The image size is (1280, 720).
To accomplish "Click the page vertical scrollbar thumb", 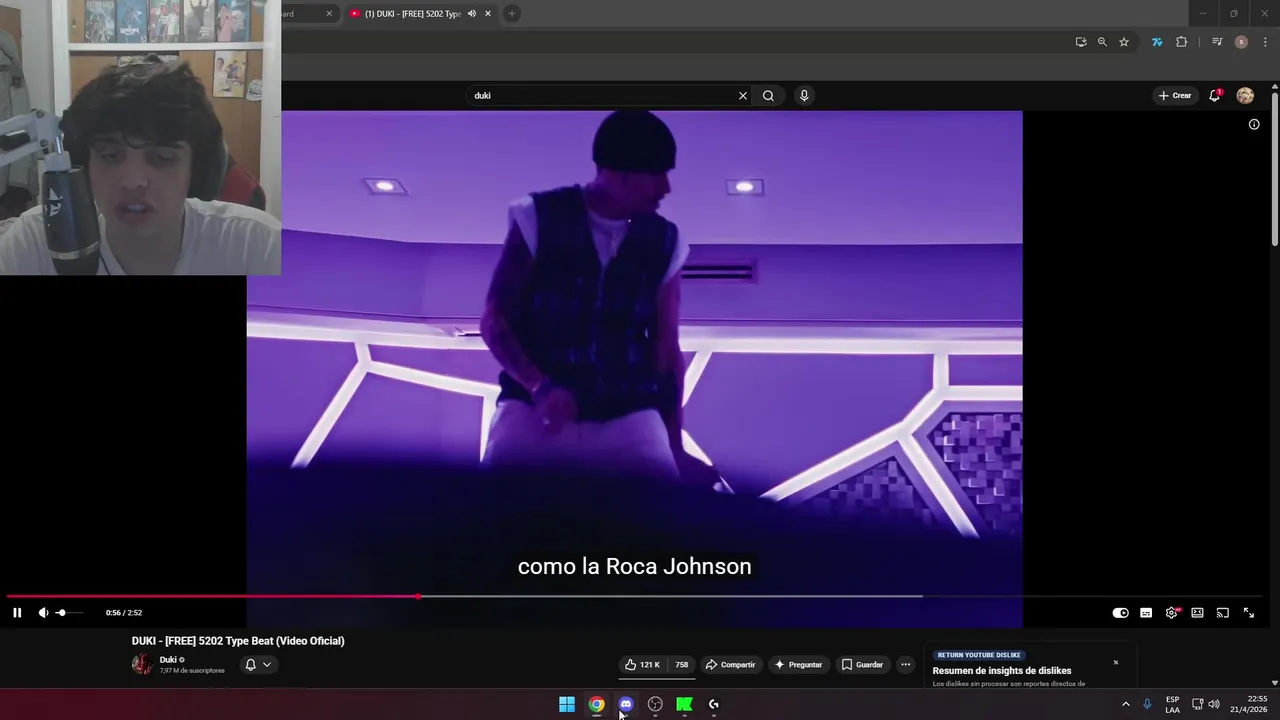I will tap(1275, 168).
